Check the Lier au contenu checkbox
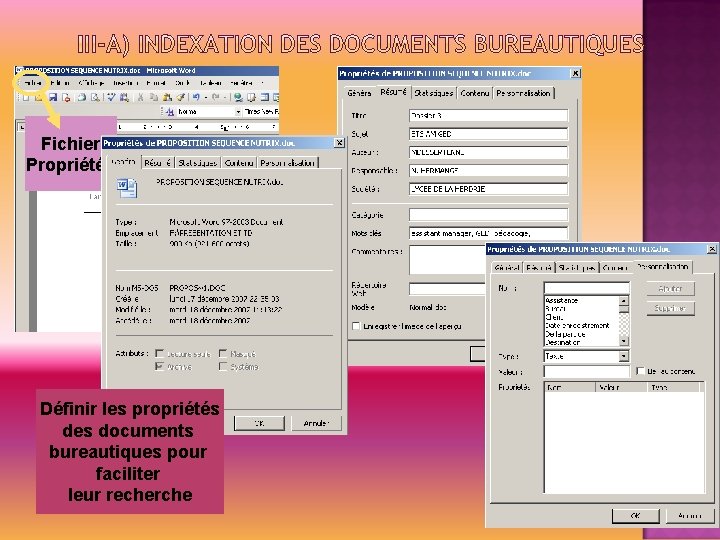This screenshot has width=720, height=540. tap(641, 371)
